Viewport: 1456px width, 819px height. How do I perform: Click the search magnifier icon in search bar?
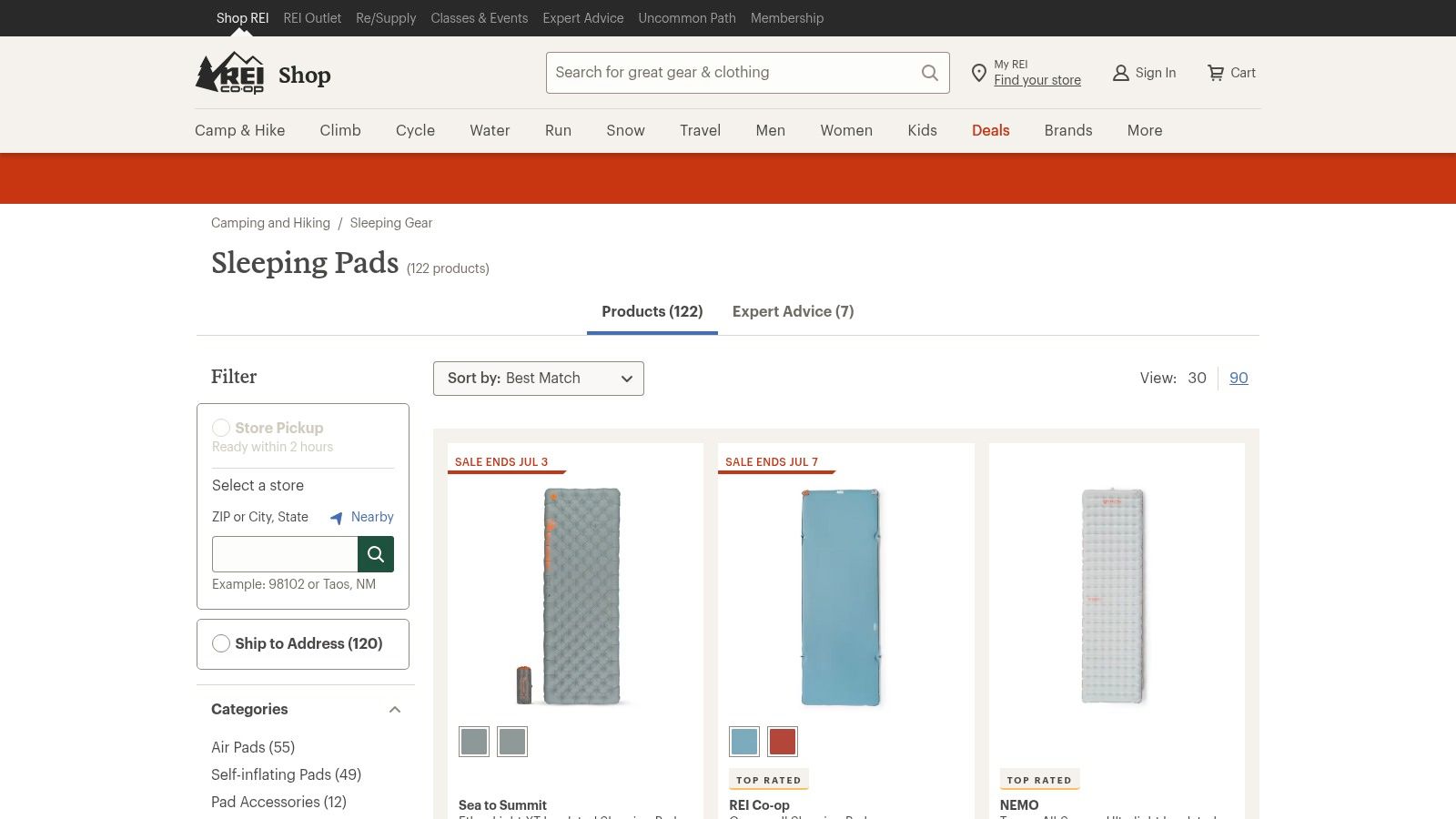[929, 73]
